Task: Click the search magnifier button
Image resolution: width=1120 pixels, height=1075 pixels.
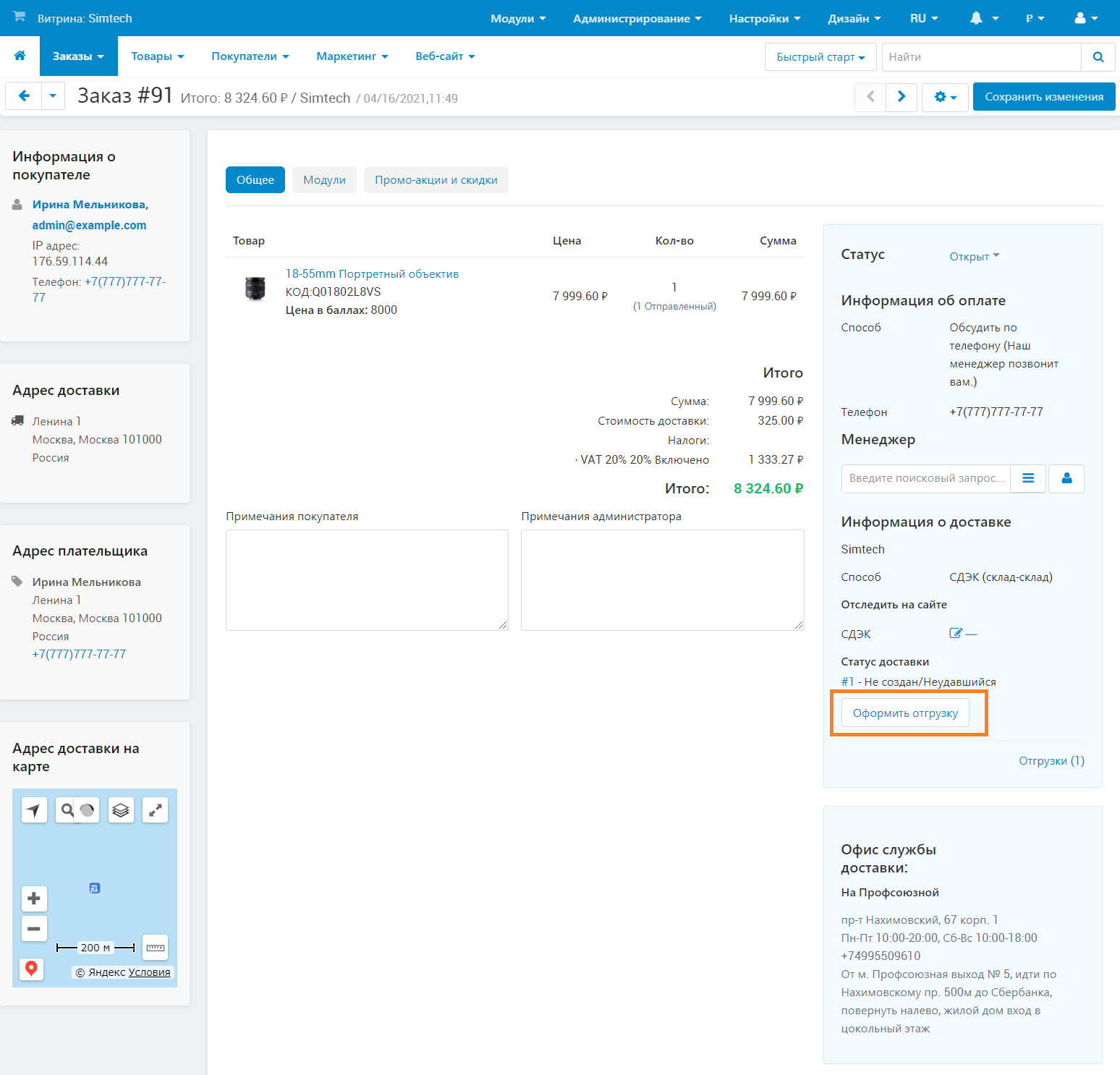Action: 1098,57
